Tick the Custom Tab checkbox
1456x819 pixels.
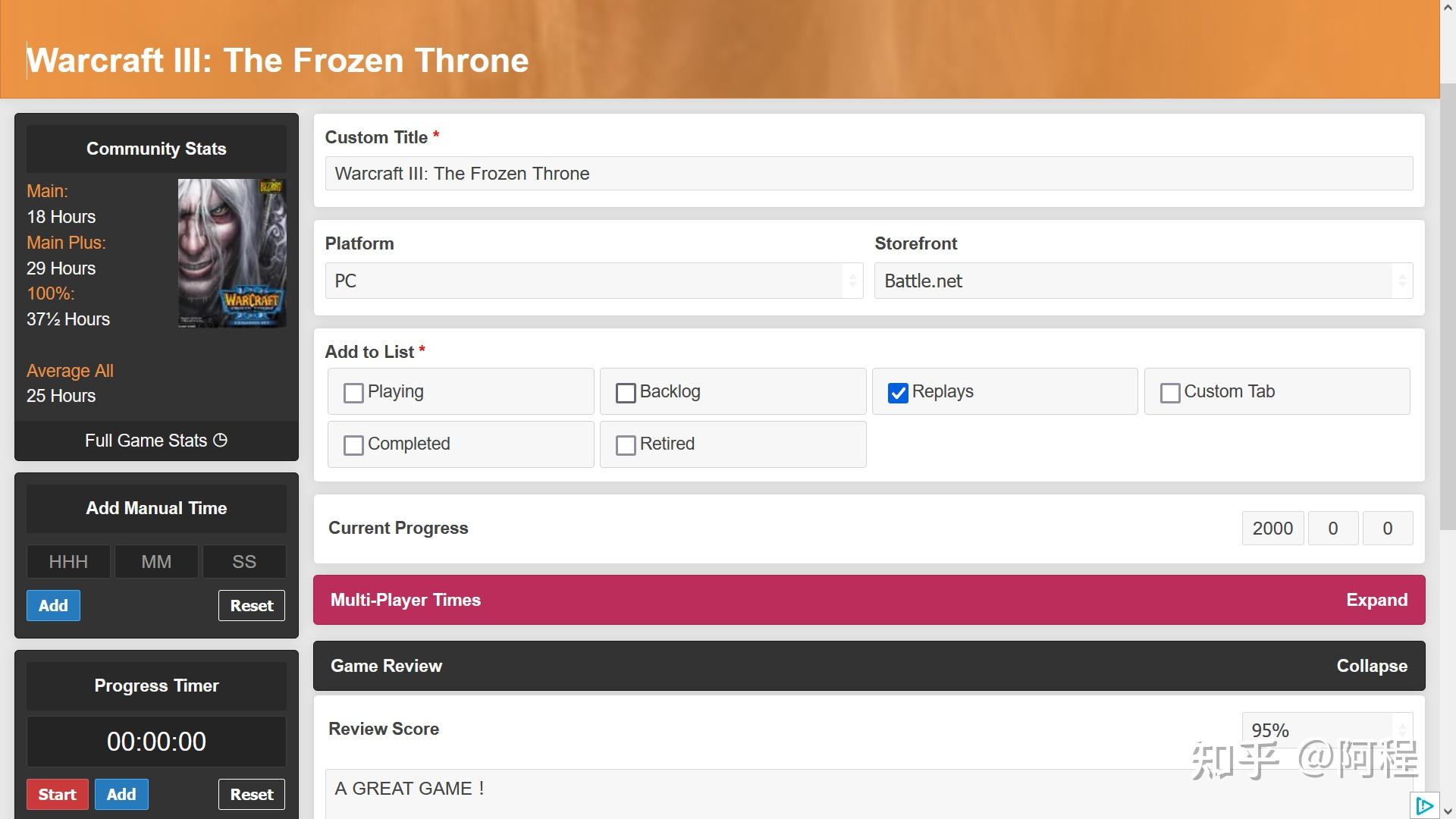tap(1170, 393)
